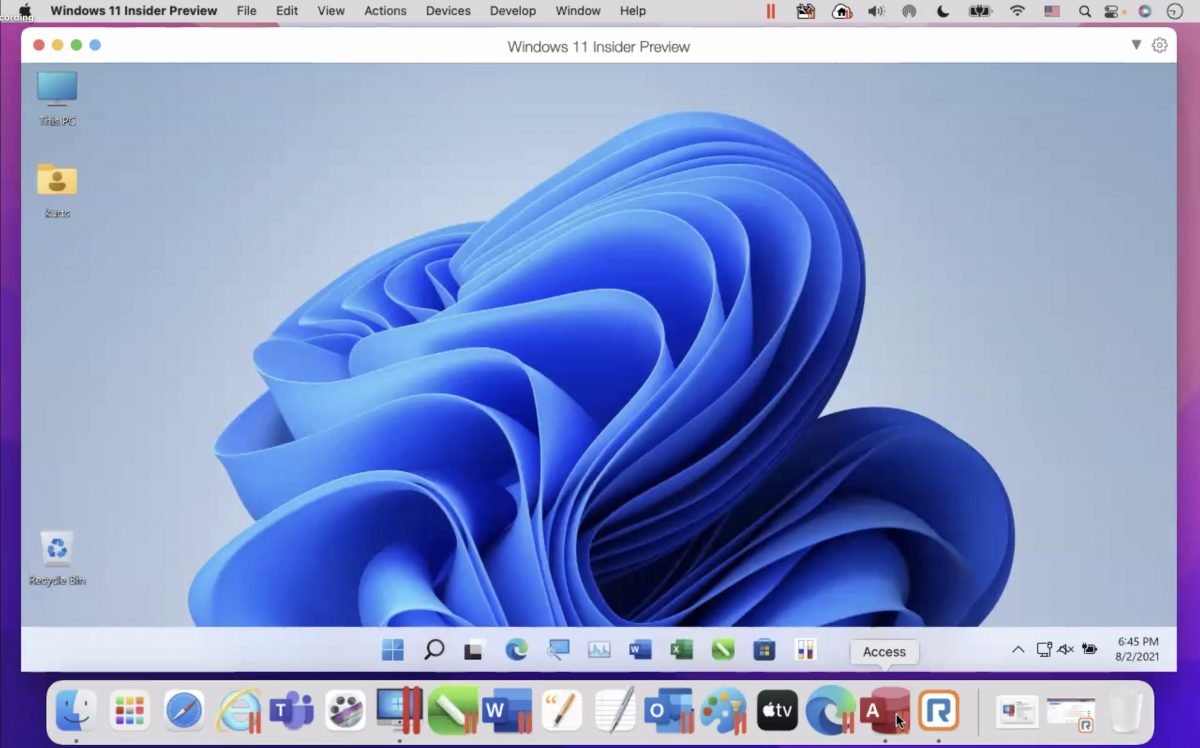Open the Devices menu

coord(448,11)
